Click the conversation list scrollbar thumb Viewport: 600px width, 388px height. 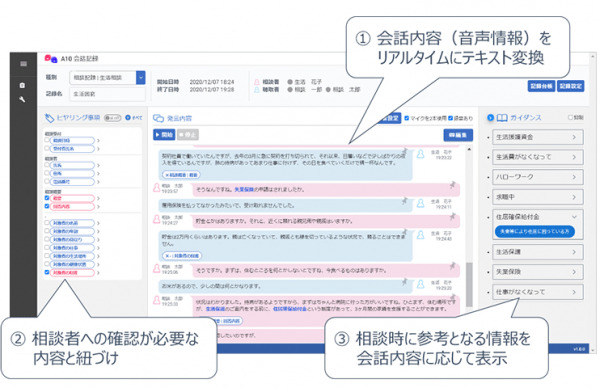(x=469, y=284)
